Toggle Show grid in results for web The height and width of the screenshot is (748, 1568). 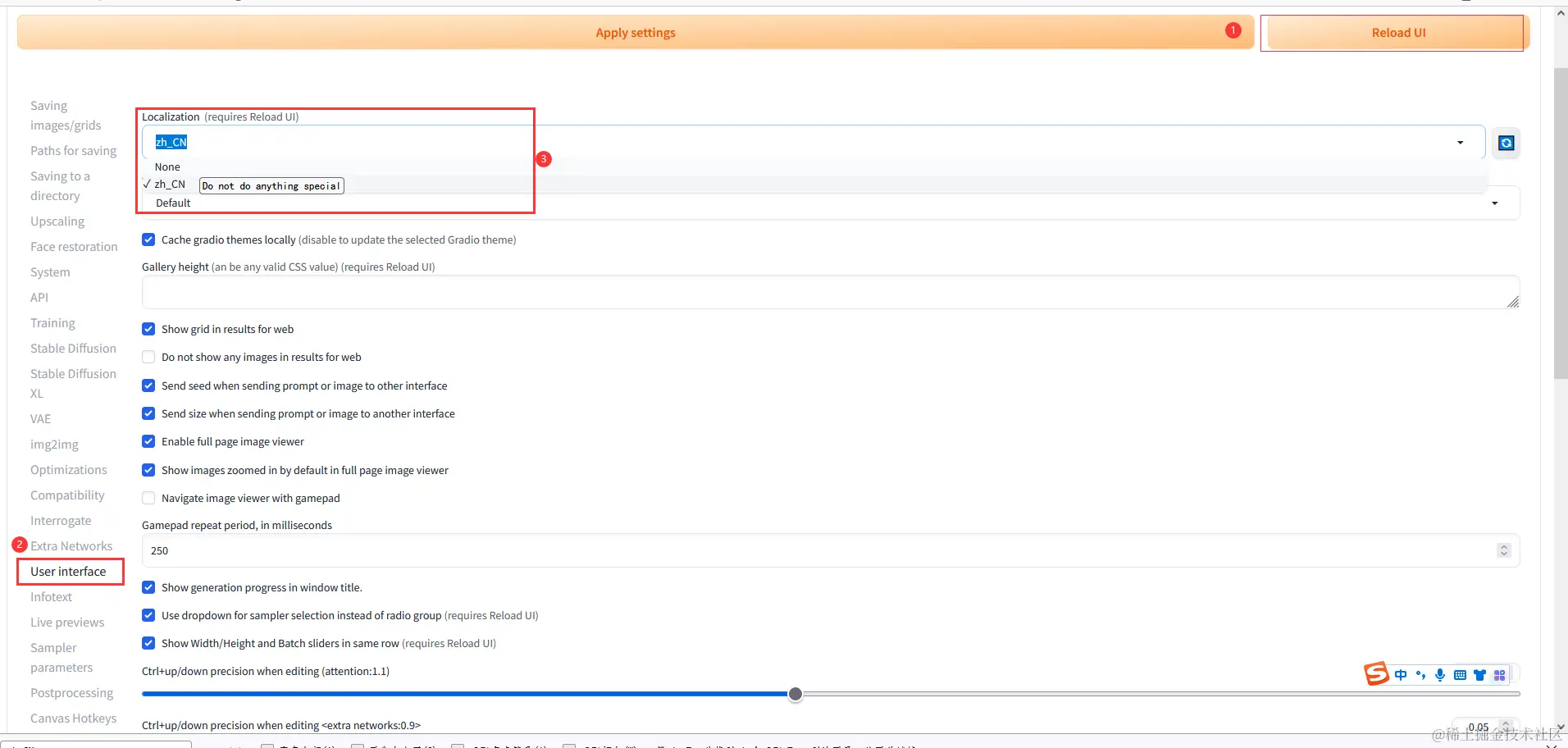point(148,329)
